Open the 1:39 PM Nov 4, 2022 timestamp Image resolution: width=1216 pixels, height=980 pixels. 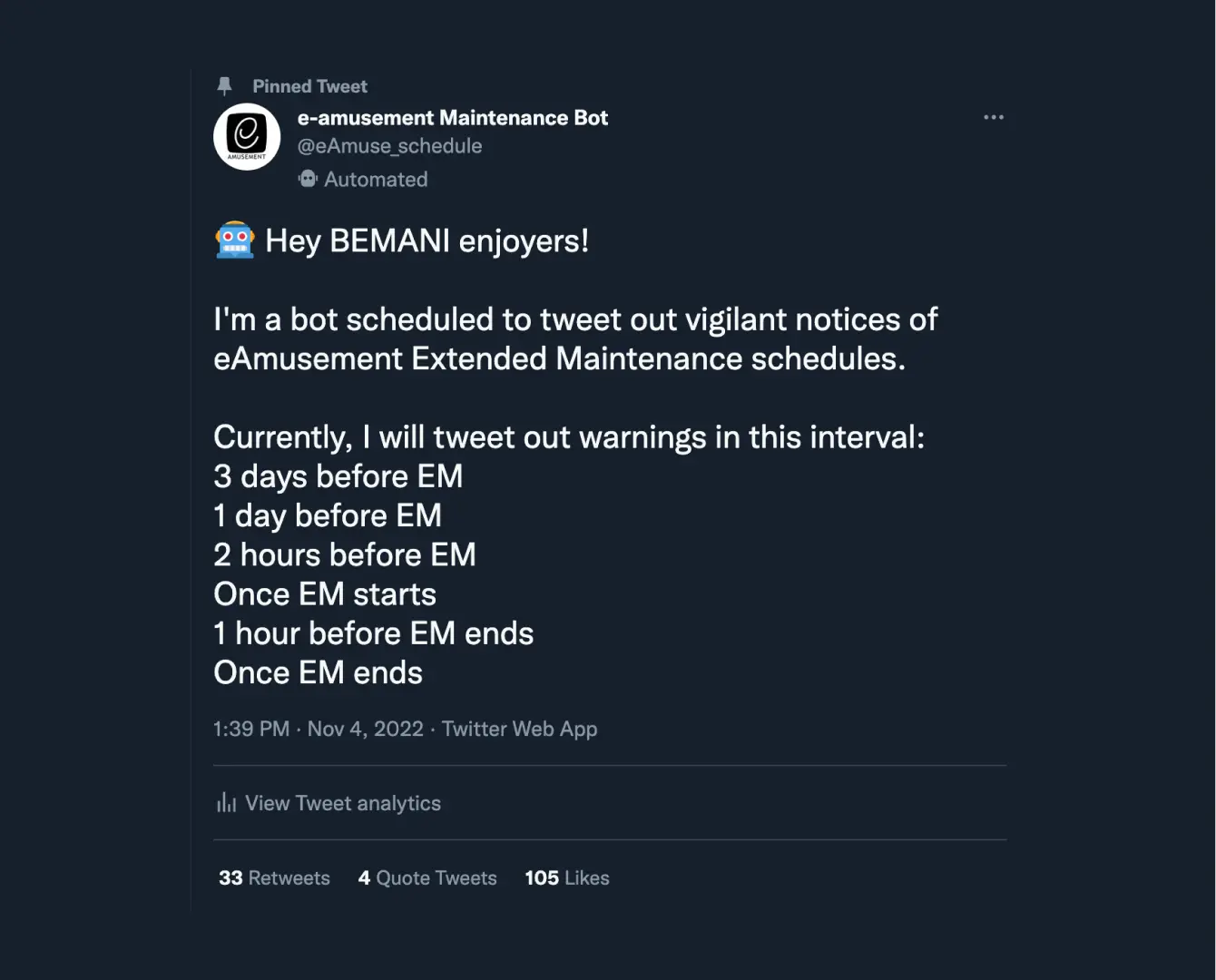318,729
